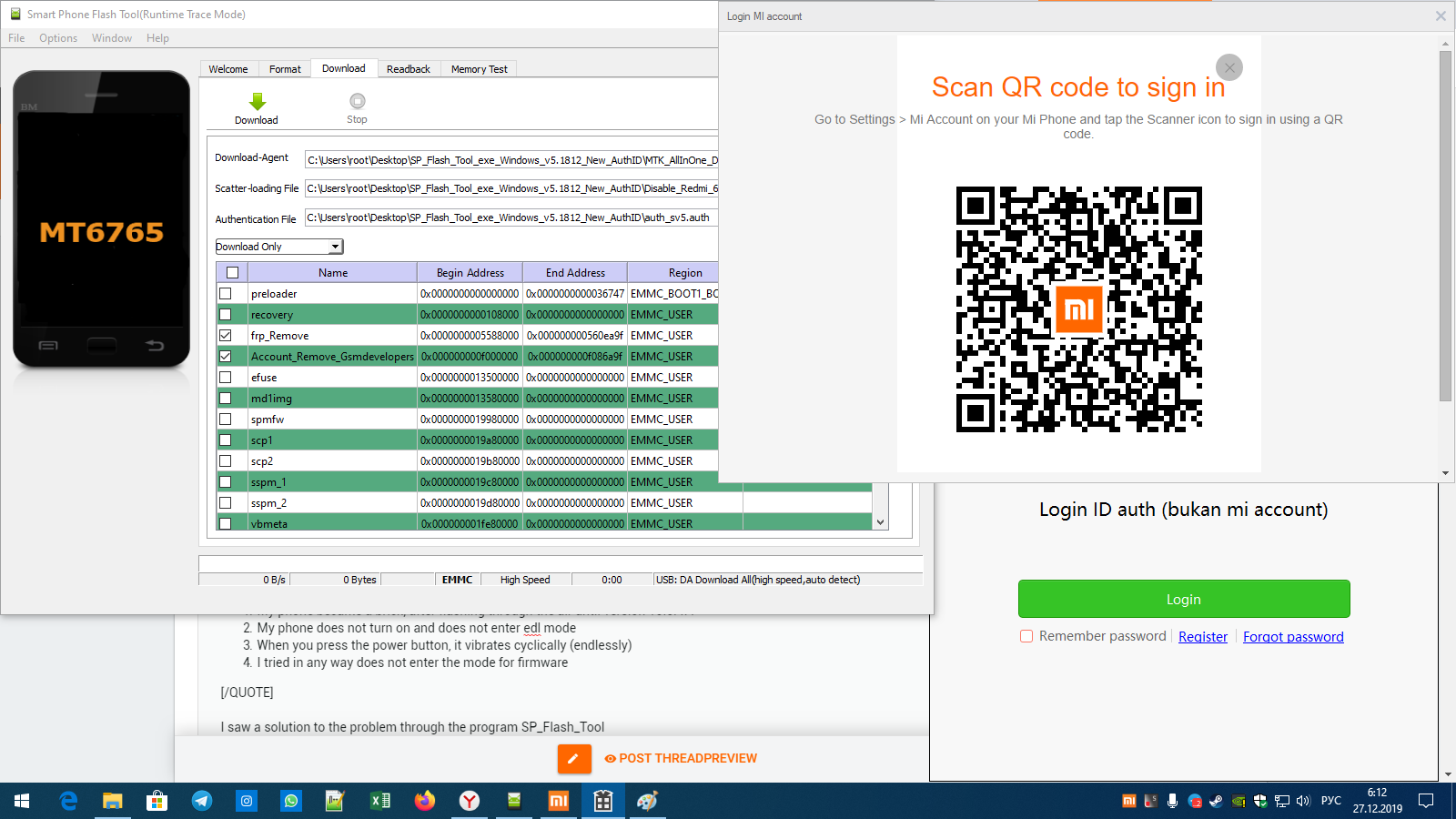The height and width of the screenshot is (819, 1456).
Task: Switch to the Format tab
Action: point(285,69)
